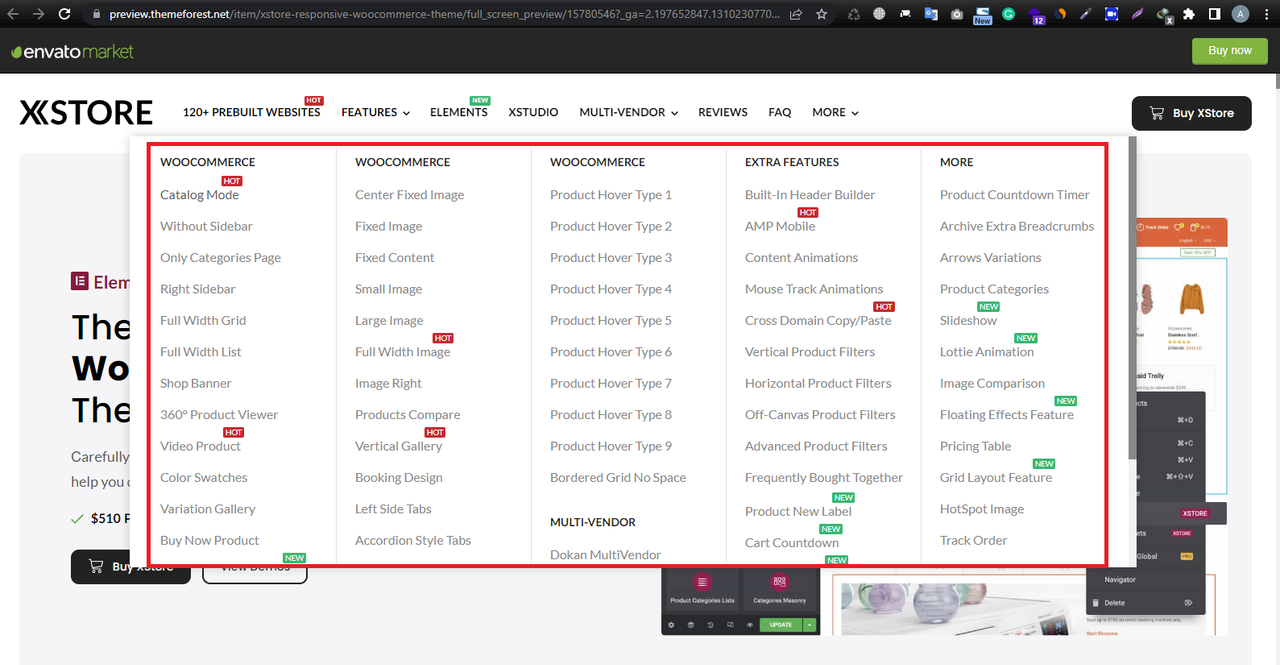This screenshot has width=1280, height=665.
Task: Expand the MULTI-VENDOR menu chevron
Action: (x=675, y=114)
